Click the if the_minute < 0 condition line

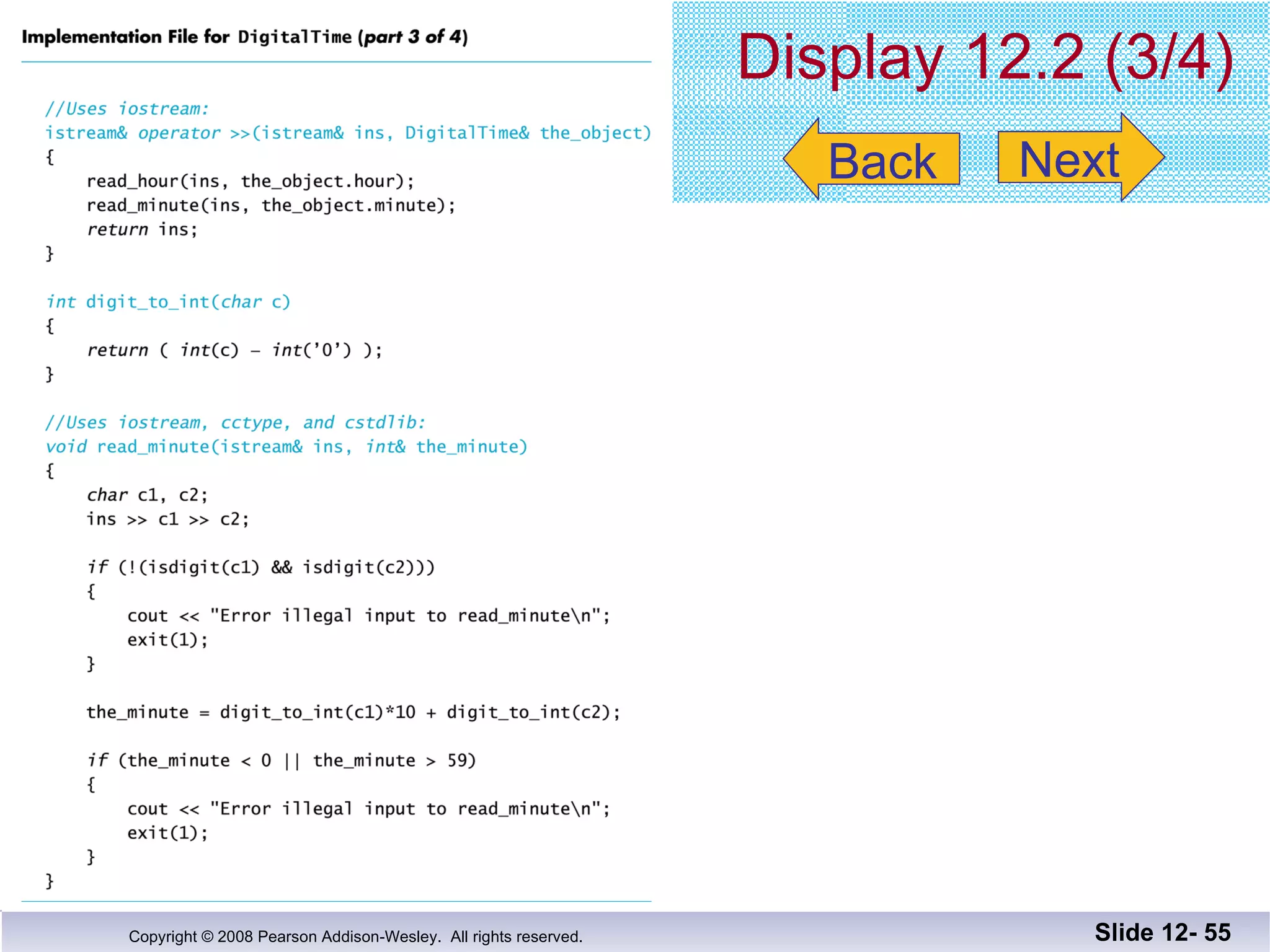(281, 760)
